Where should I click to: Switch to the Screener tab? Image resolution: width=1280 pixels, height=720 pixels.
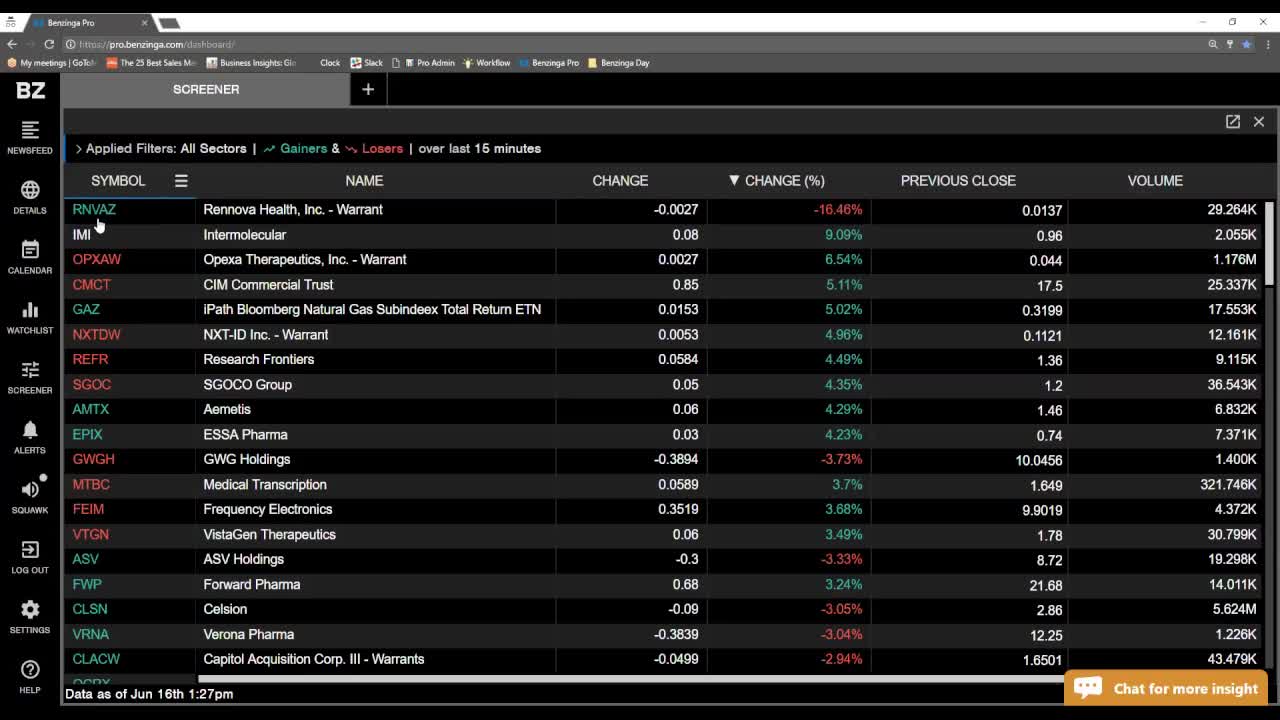coord(206,89)
